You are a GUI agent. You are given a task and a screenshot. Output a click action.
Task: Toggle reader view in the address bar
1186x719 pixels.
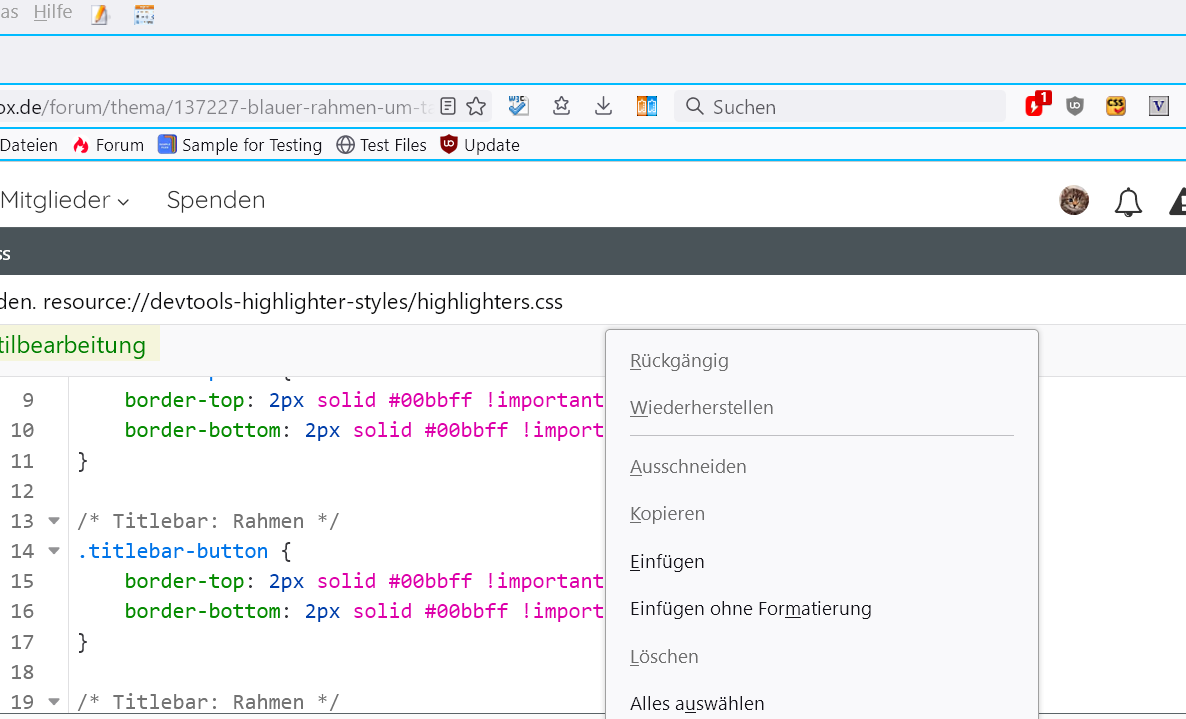[x=449, y=106]
